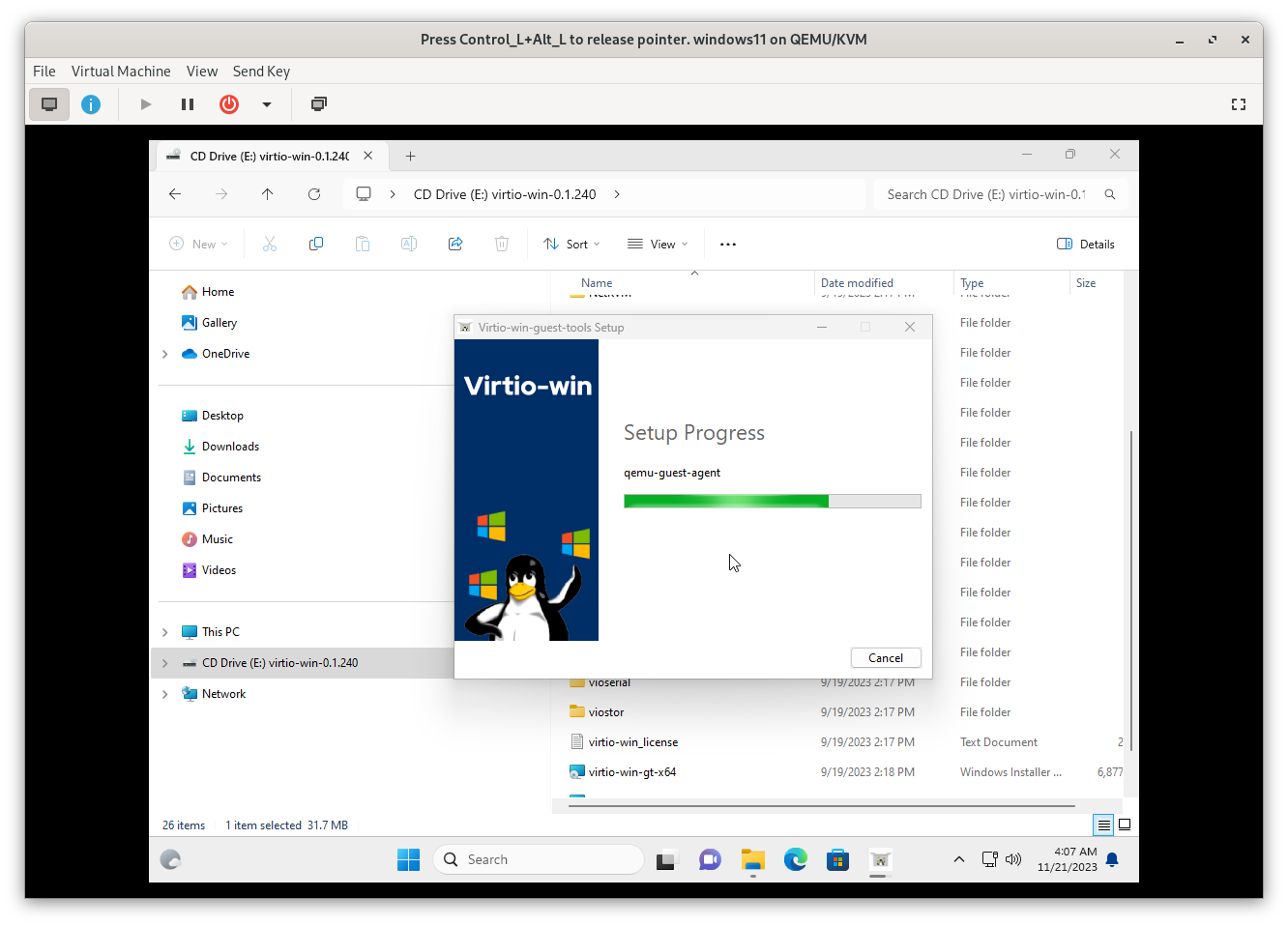Toggle the Details pane
The height and width of the screenshot is (926, 1288).
pyautogui.click(x=1086, y=245)
